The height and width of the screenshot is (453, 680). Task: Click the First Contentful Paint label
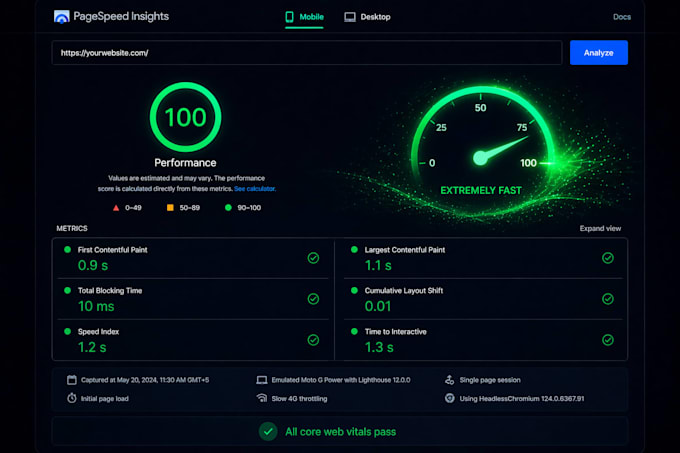[112, 250]
